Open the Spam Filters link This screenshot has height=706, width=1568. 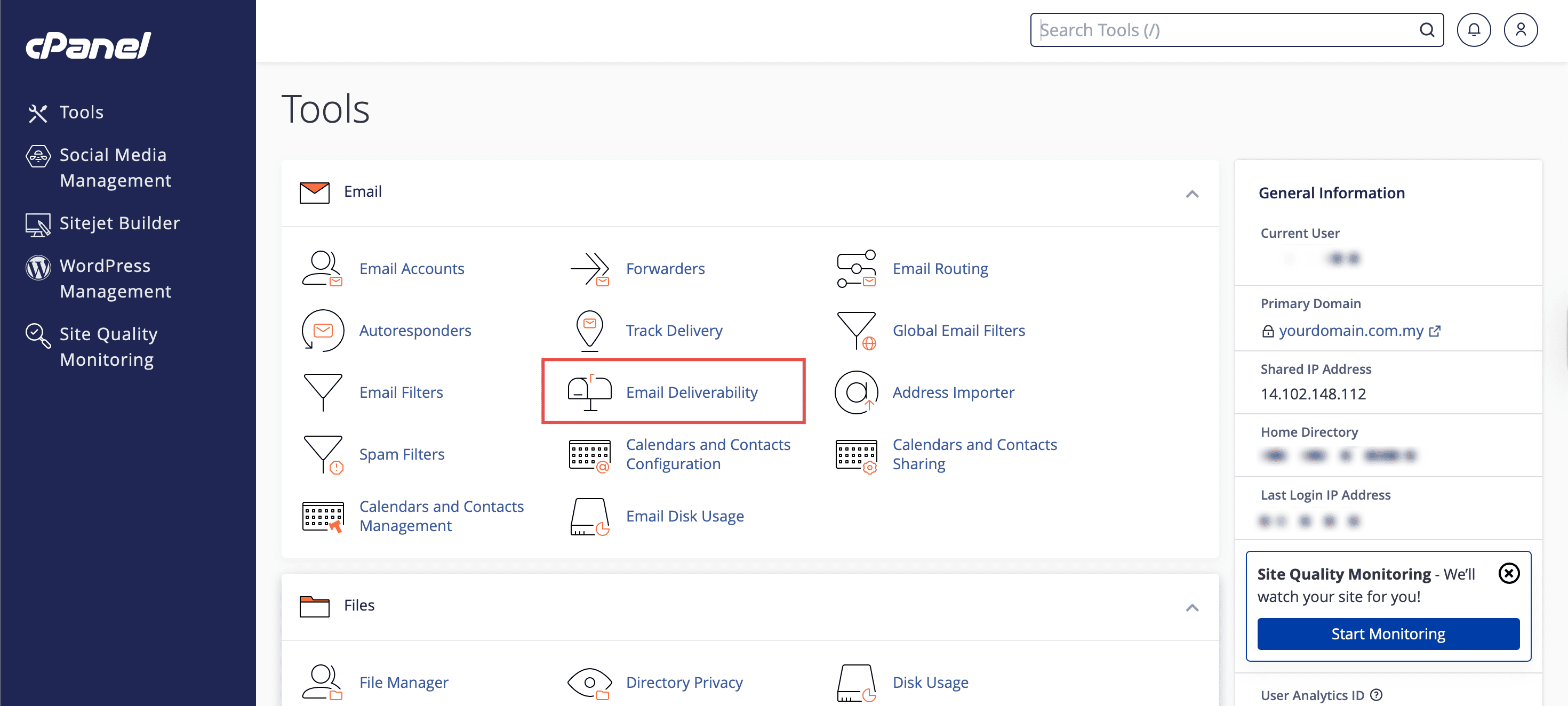pyautogui.click(x=402, y=455)
